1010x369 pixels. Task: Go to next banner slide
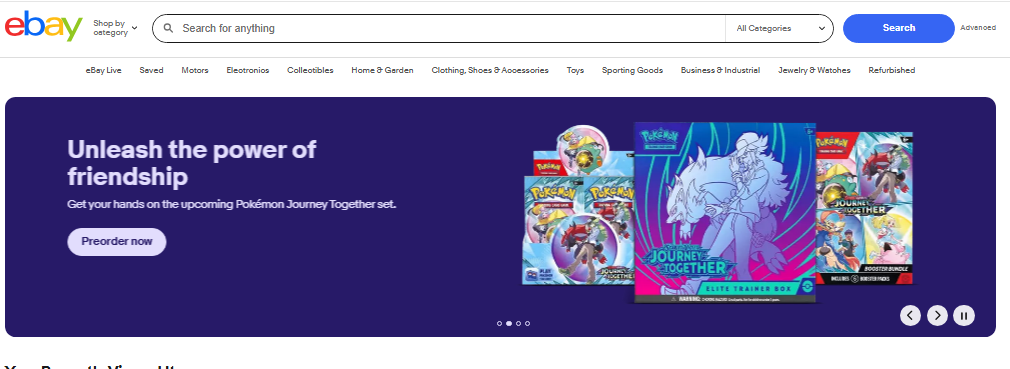click(x=937, y=316)
